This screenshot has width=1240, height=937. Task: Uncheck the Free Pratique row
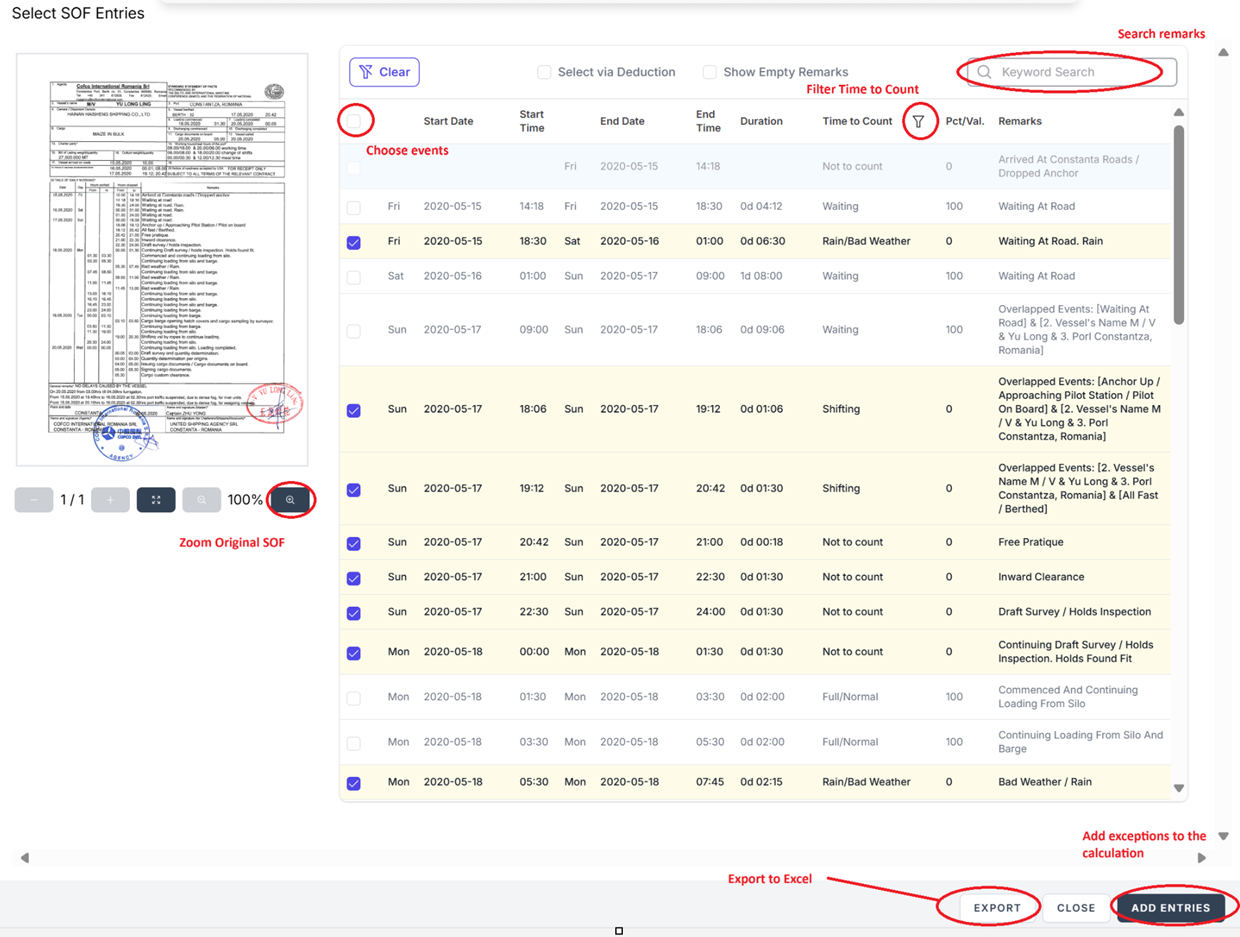pyautogui.click(x=353, y=543)
